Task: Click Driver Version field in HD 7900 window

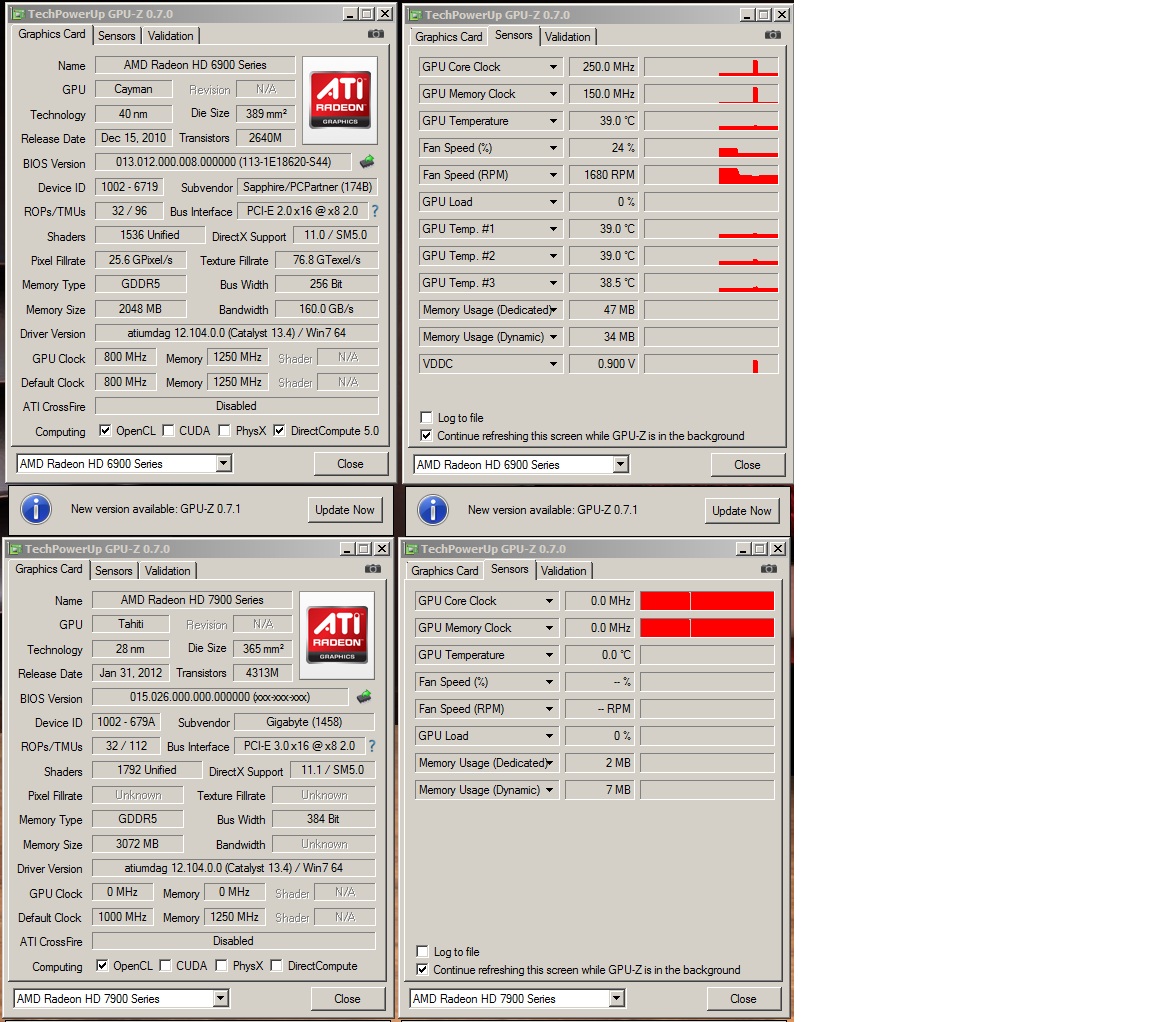Action: [x=234, y=868]
